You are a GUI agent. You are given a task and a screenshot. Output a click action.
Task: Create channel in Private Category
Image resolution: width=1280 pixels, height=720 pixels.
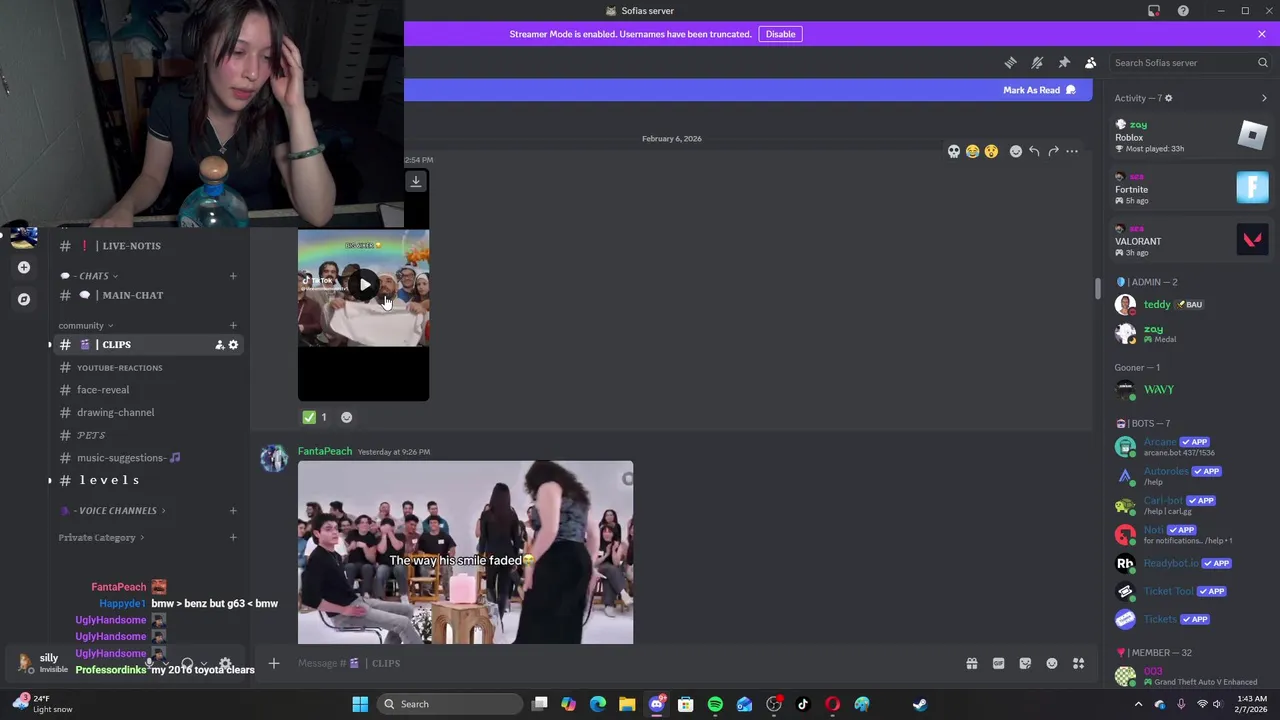(233, 538)
